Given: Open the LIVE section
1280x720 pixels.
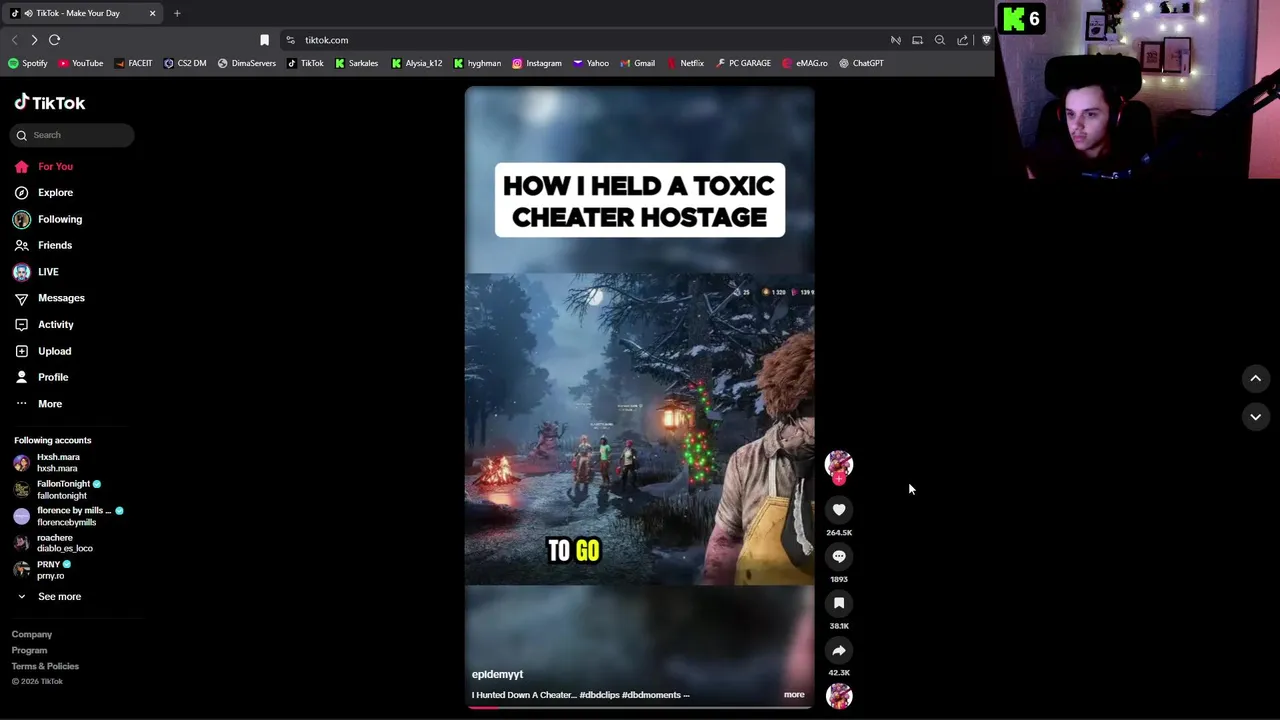Looking at the screenshot, I should click(36, 272).
